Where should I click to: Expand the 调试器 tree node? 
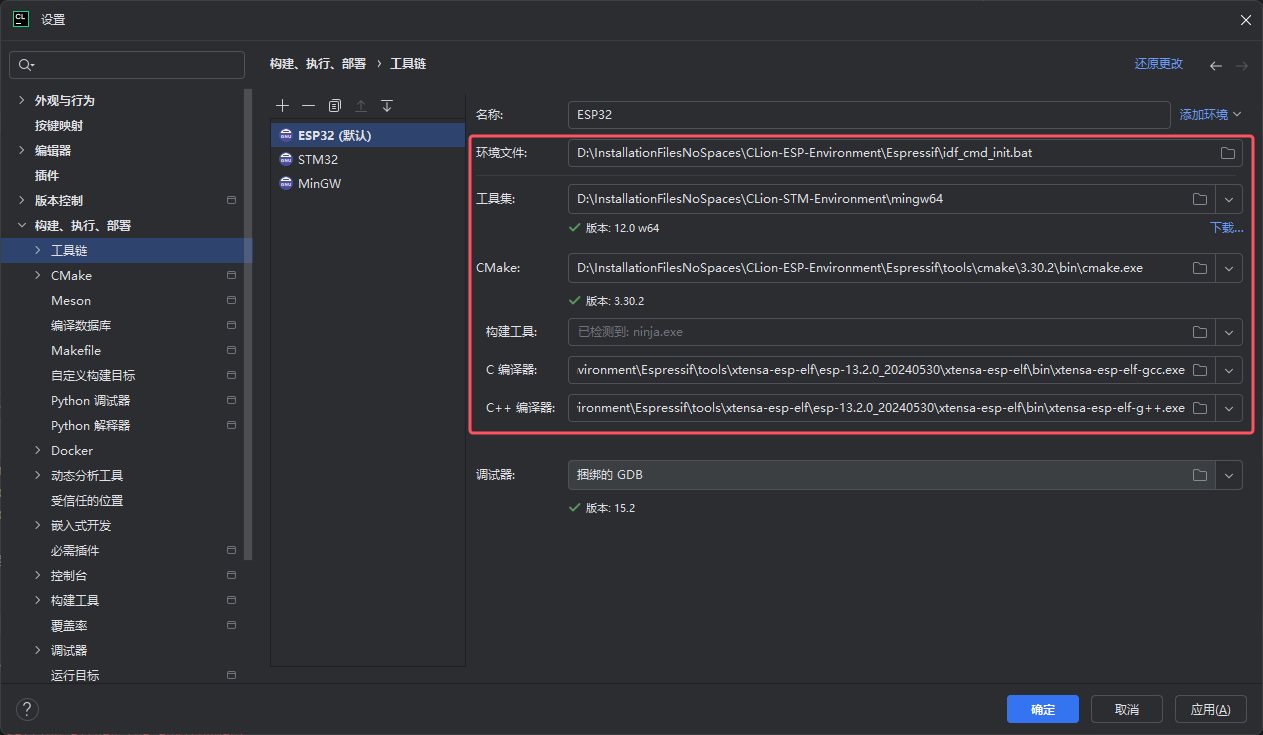(x=38, y=651)
